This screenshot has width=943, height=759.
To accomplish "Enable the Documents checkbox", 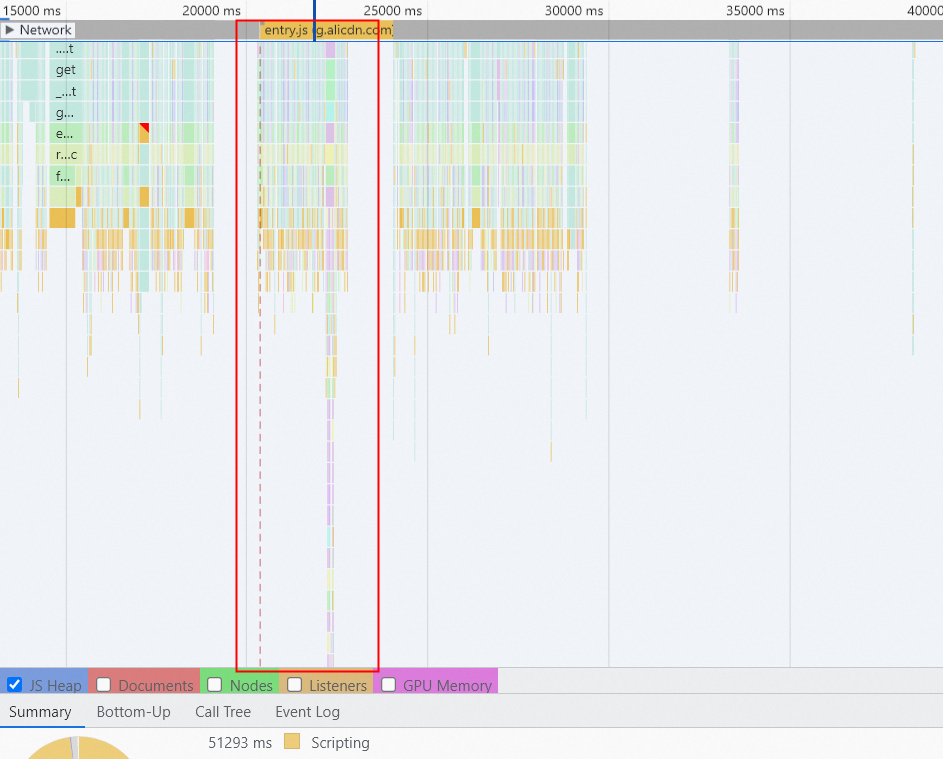I will (103, 684).
